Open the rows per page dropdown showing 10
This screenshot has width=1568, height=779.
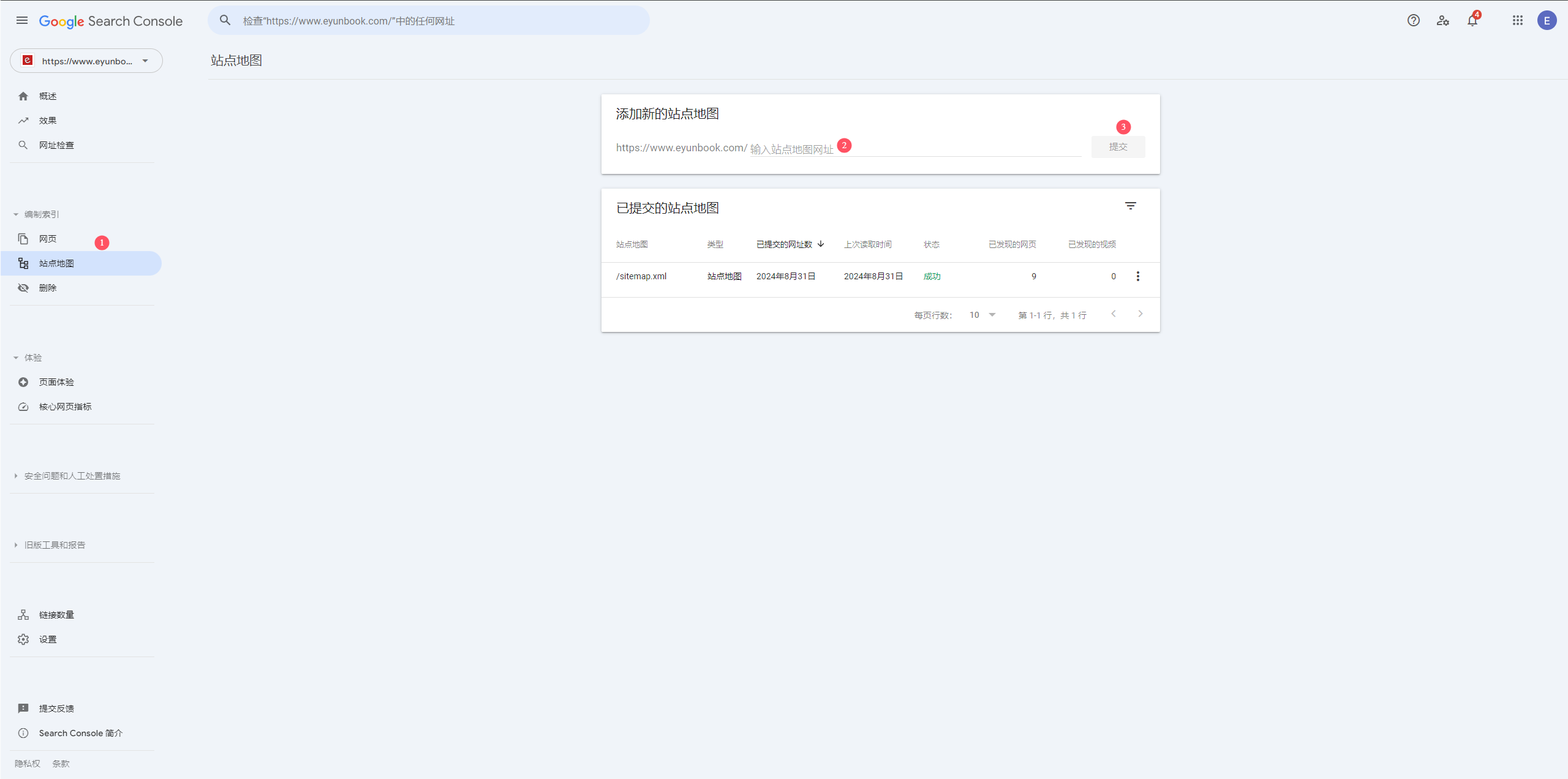(x=982, y=315)
